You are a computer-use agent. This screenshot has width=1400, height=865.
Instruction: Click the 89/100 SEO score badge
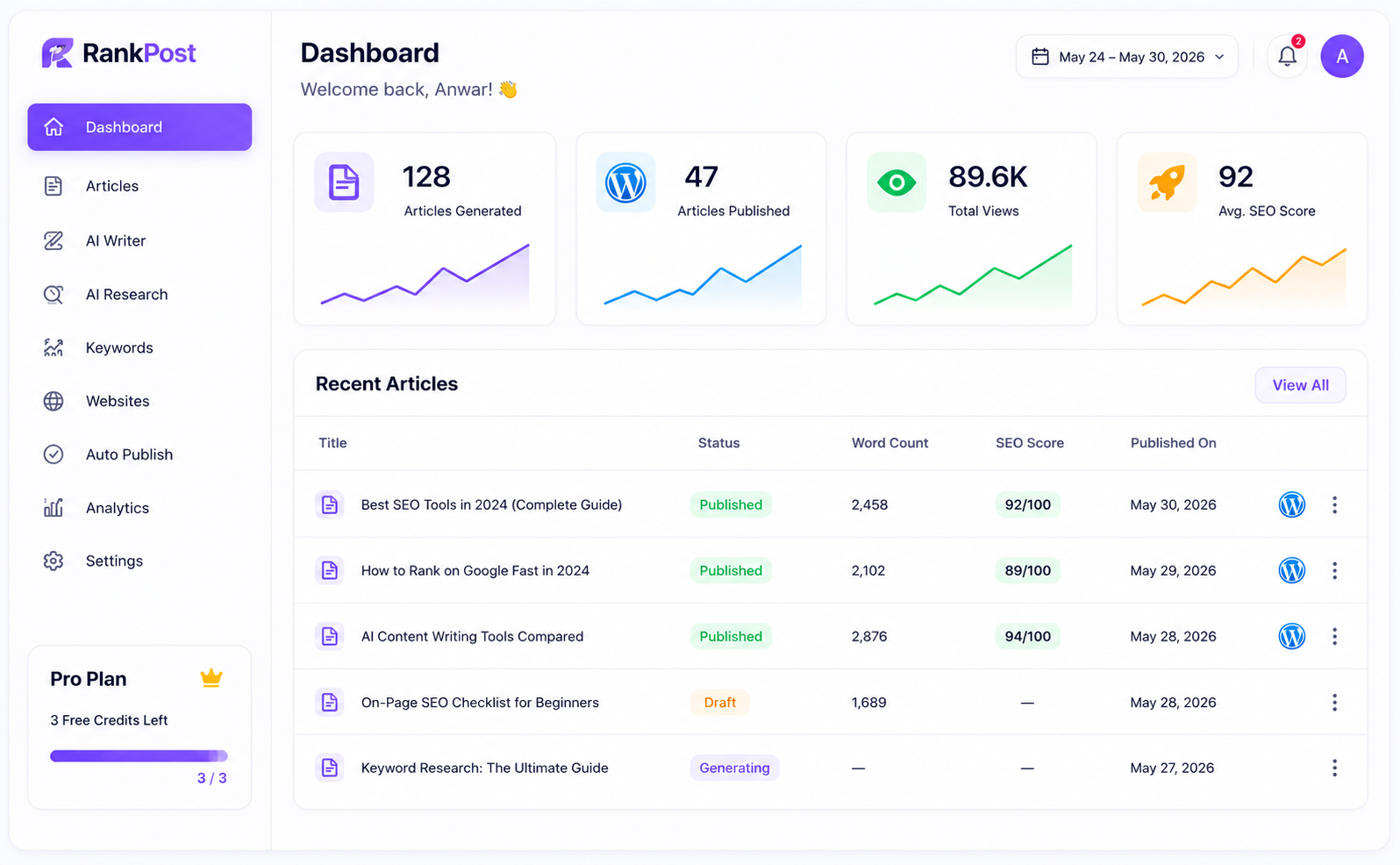1027,570
